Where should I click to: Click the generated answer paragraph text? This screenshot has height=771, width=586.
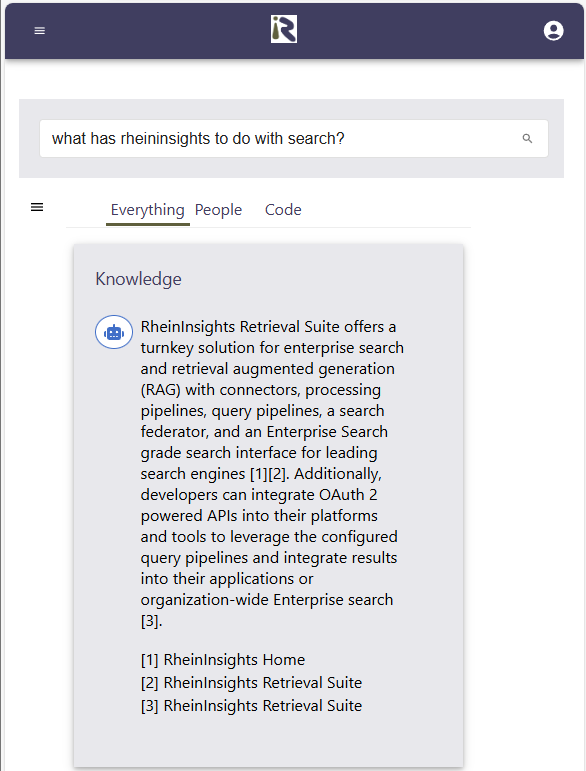pyautogui.click(x=272, y=474)
